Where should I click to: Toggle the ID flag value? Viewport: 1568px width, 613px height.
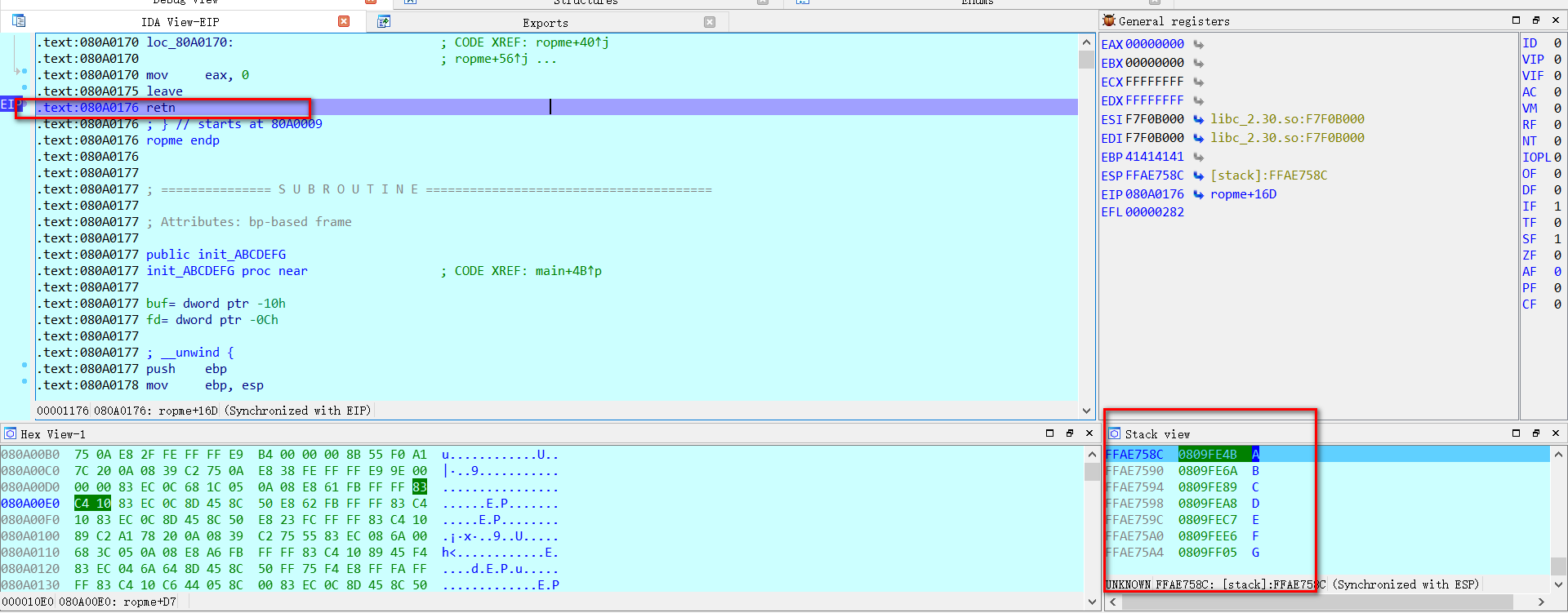pyautogui.click(x=1557, y=43)
